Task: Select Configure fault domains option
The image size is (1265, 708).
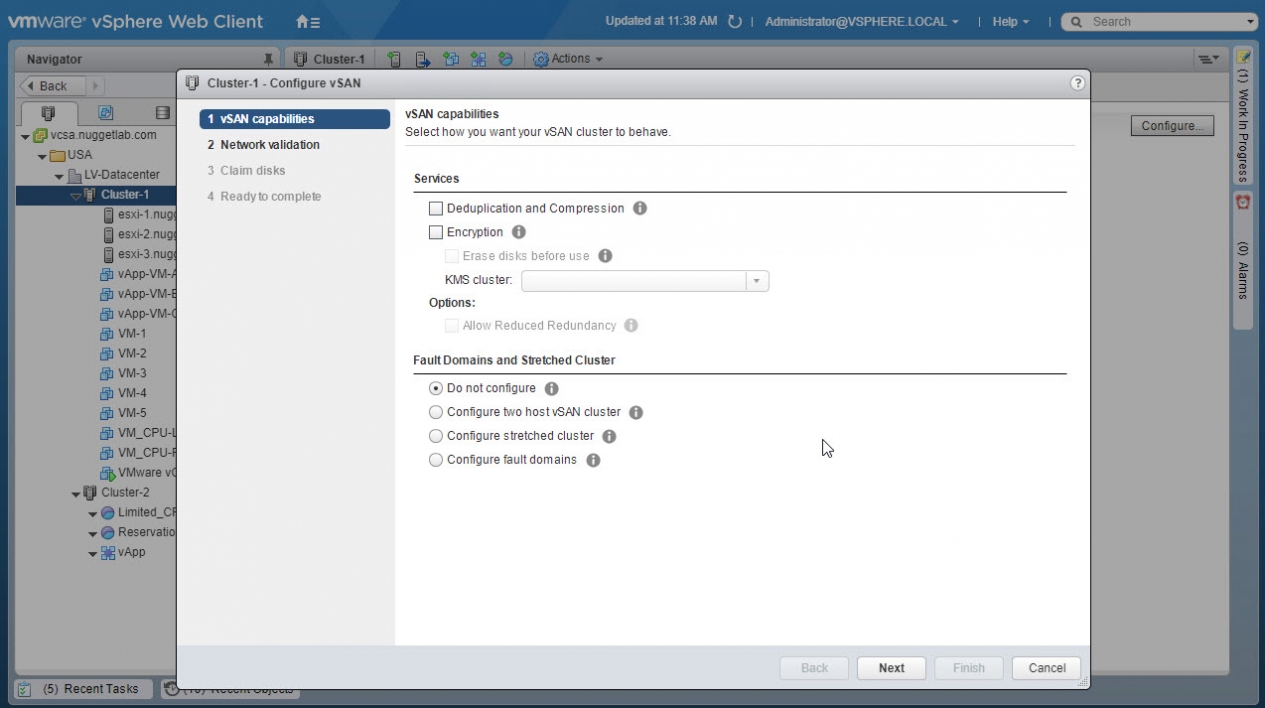Action: [436, 460]
